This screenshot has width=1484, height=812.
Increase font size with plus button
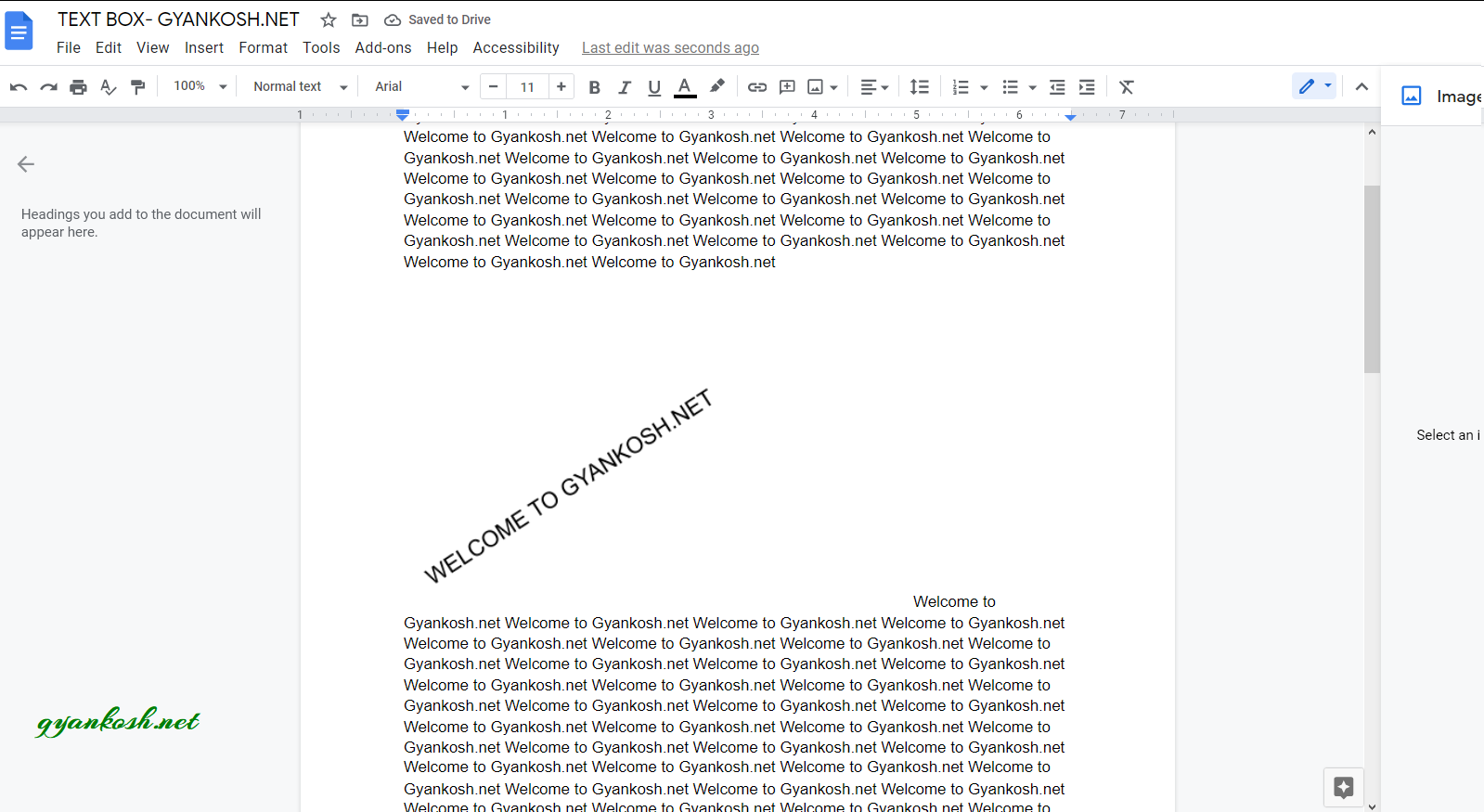coord(561,86)
